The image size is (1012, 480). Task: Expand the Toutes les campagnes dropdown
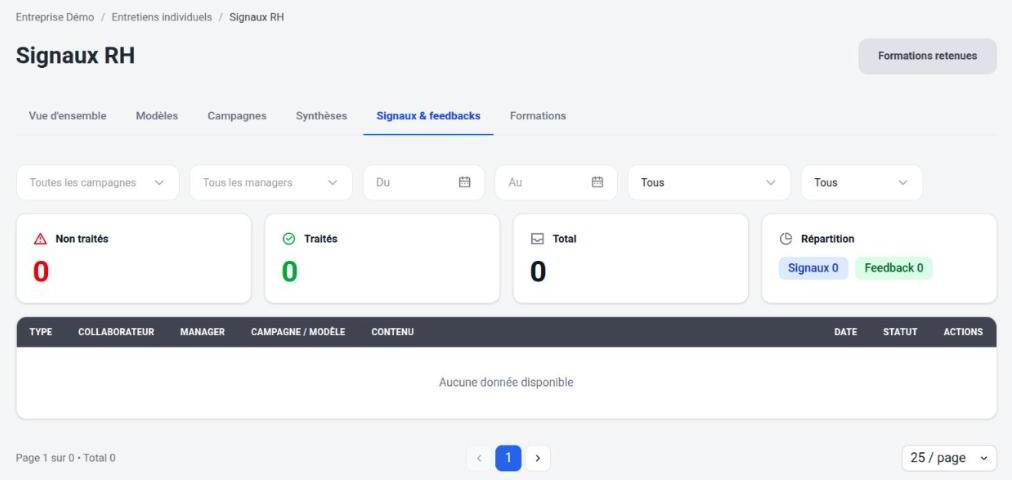[97, 183]
